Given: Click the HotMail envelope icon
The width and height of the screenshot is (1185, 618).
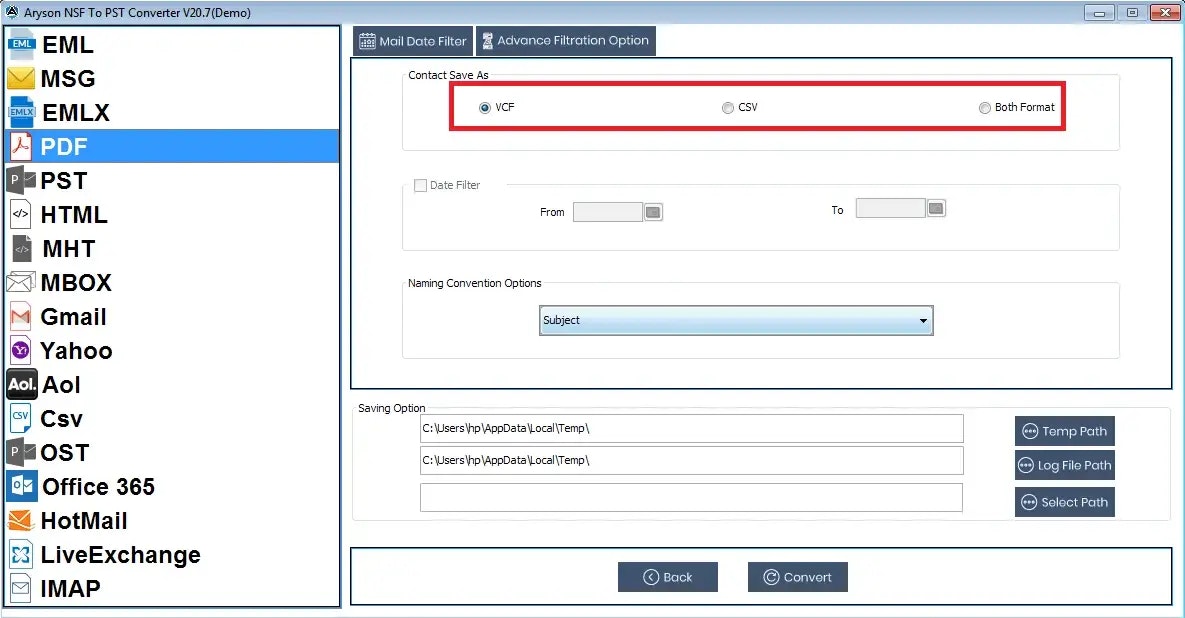Looking at the screenshot, I should coord(20,520).
